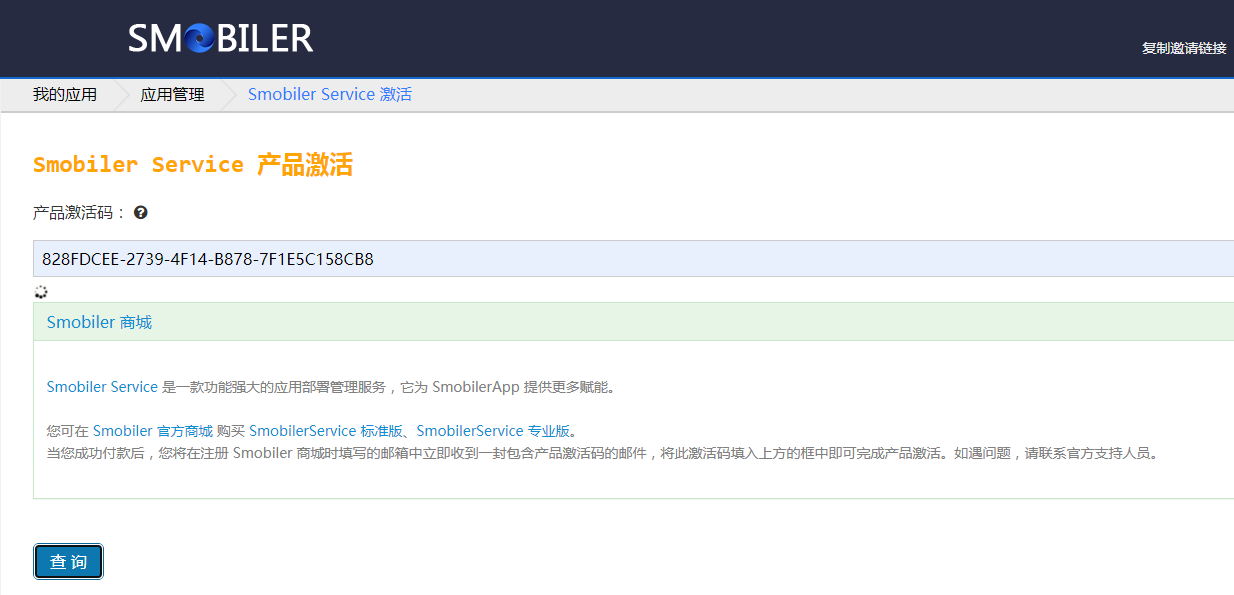This screenshot has height=595, width=1234.
Task: Open the Smobiler 商城 panel heading link
Action: [99, 322]
